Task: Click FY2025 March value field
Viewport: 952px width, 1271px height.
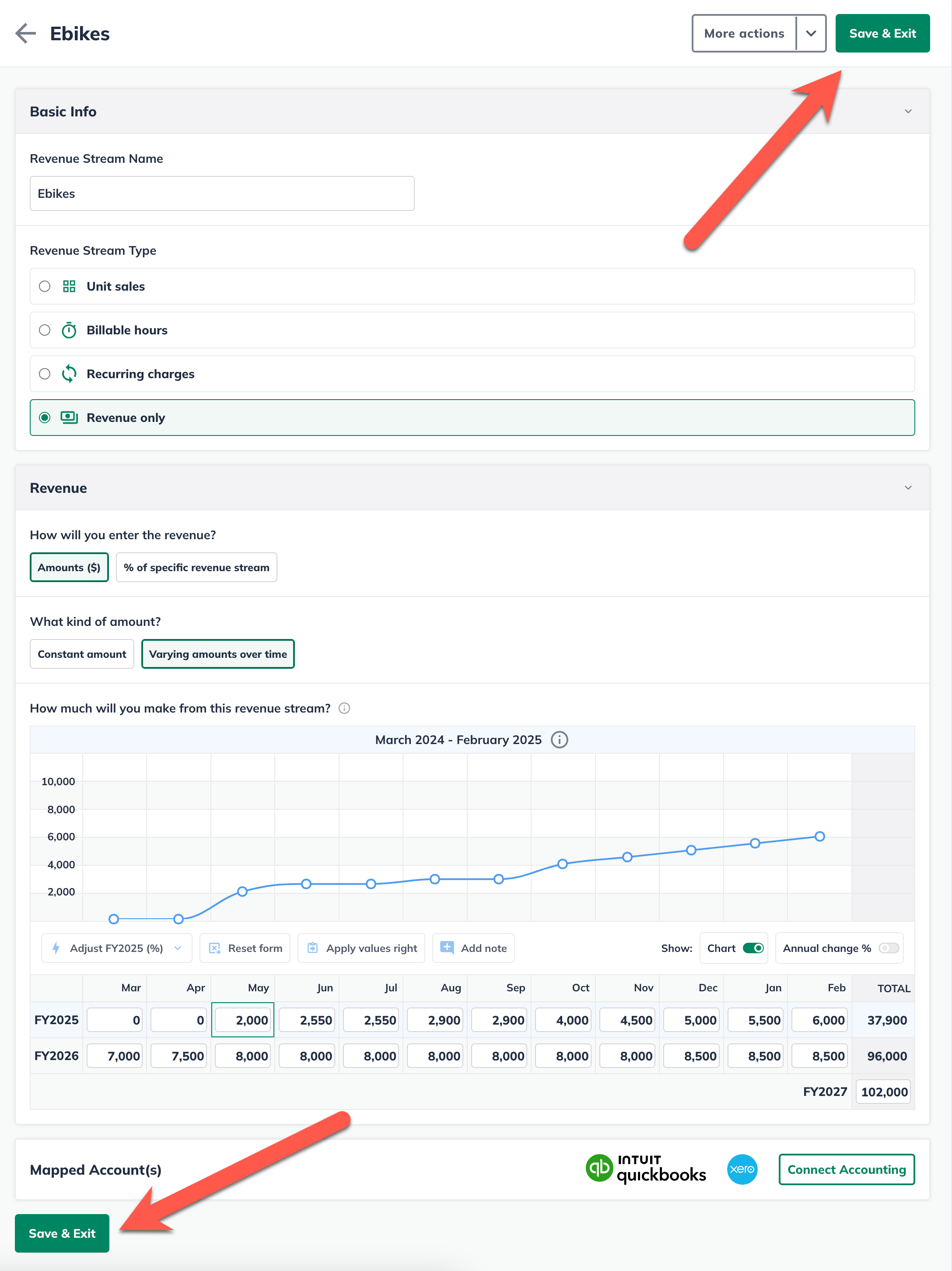Action: (115, 1021)
